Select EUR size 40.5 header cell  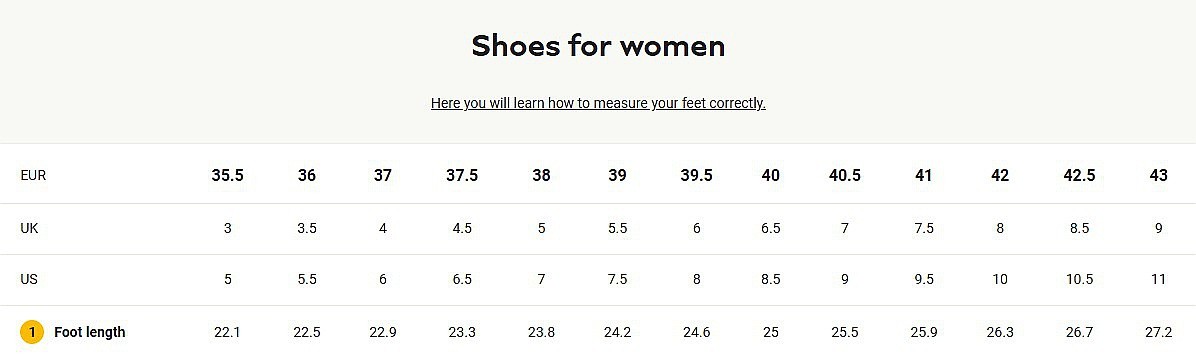click(845, 176)
